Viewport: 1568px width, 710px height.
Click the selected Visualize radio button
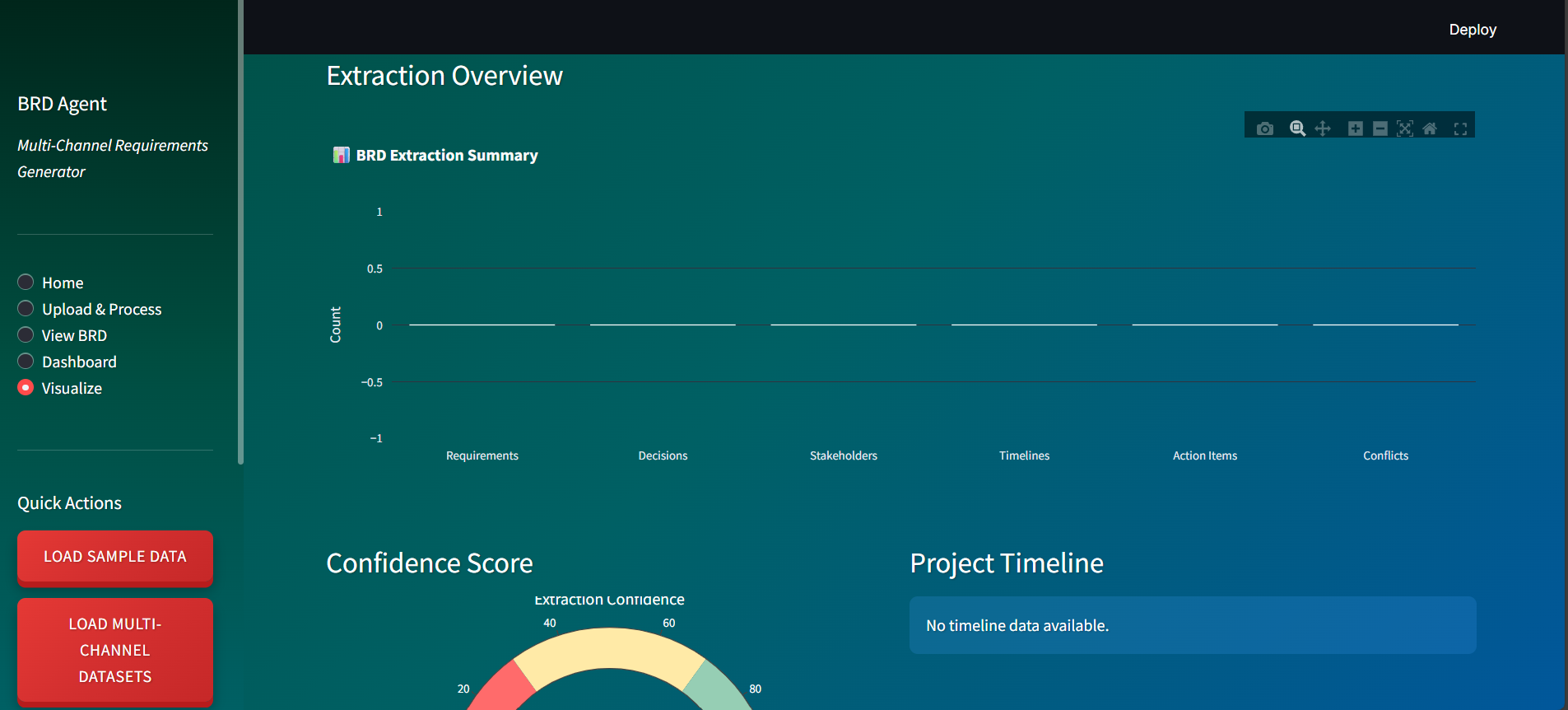click(x=26, y=388)
